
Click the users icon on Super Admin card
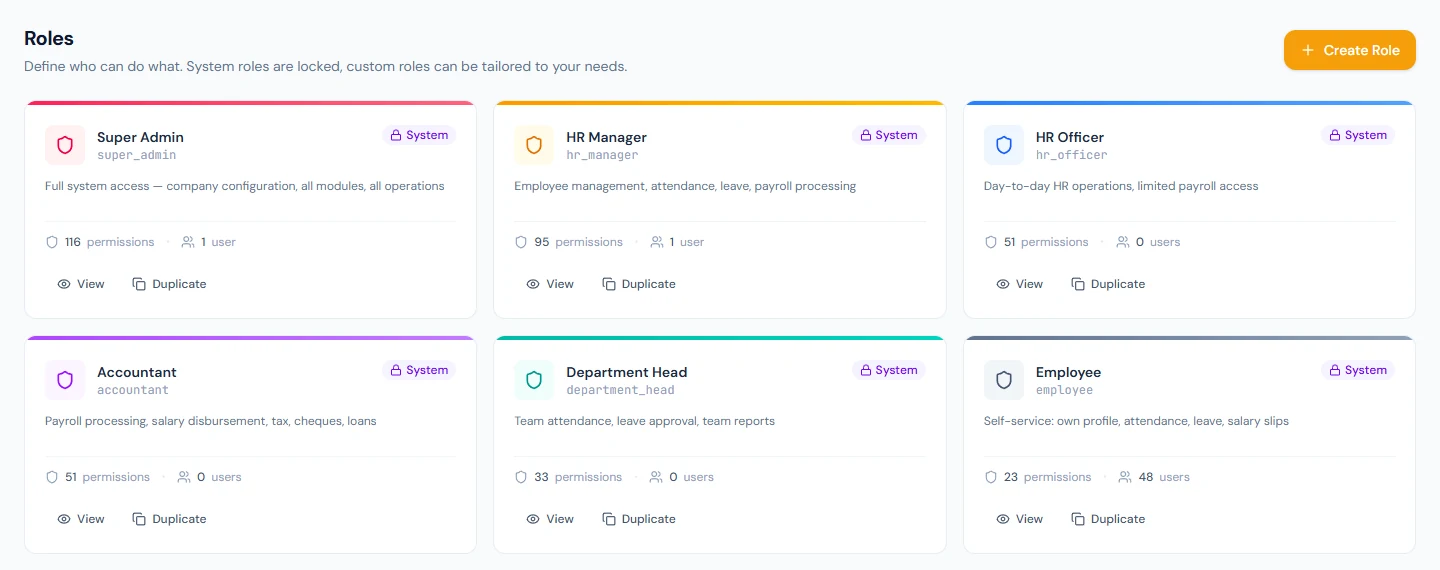(x=188, y=242)
